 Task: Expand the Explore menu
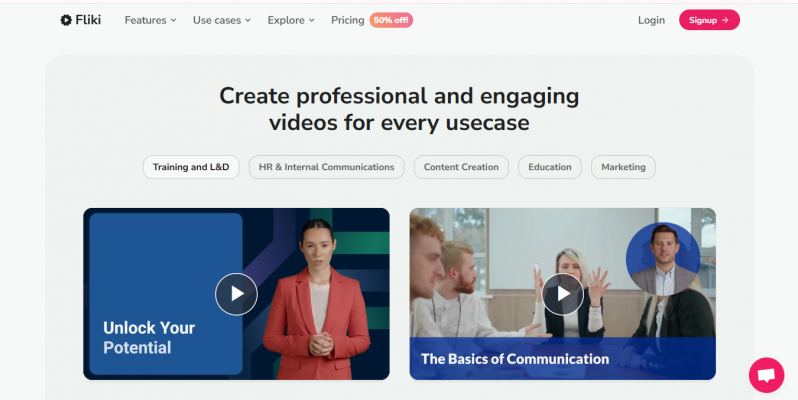click(290, 20)
